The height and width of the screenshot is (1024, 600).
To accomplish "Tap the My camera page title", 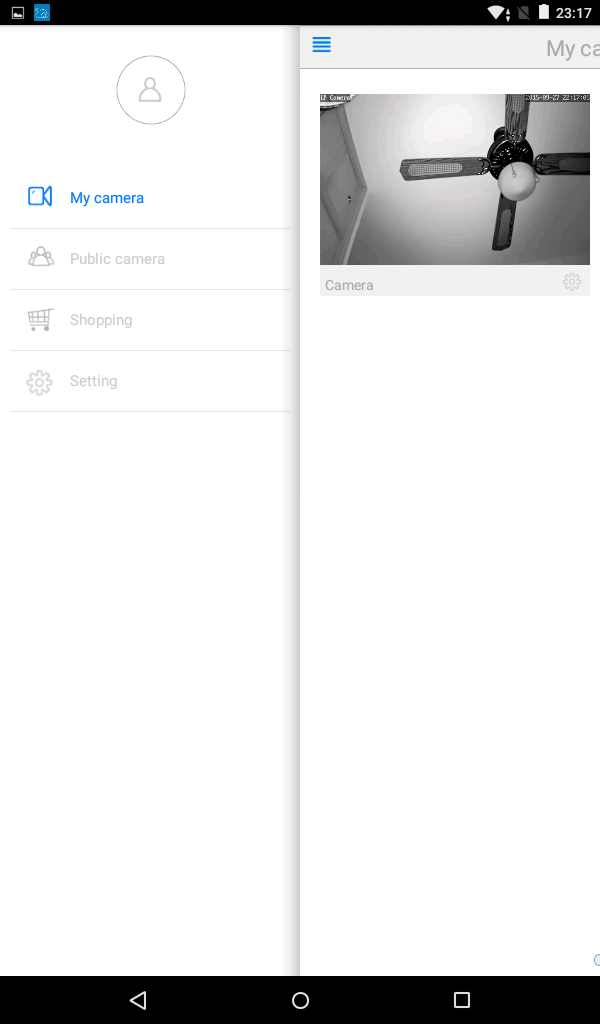I will coord(573,48).
